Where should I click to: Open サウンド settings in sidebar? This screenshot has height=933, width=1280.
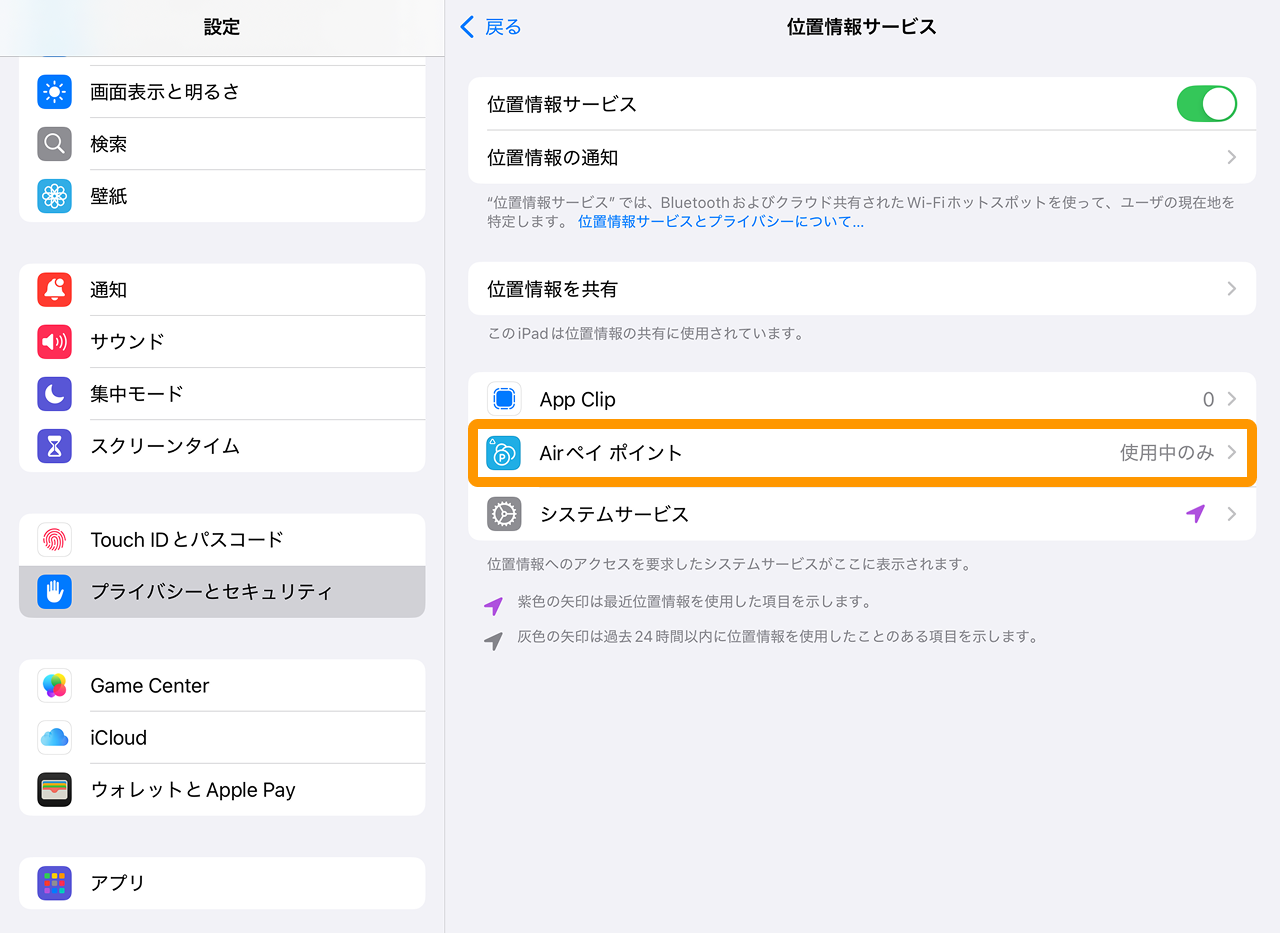click(x=222, y=342)
